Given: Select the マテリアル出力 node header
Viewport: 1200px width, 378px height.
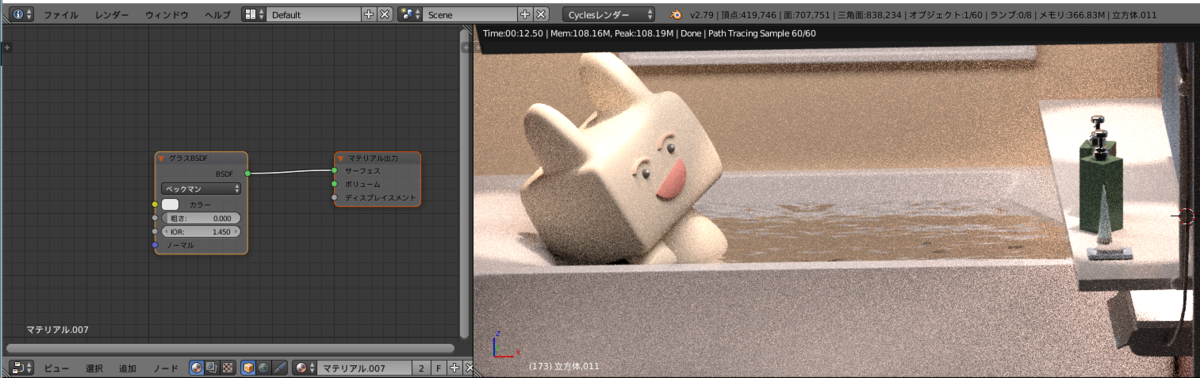Looking at the screenshot, I should pos(378,159).
